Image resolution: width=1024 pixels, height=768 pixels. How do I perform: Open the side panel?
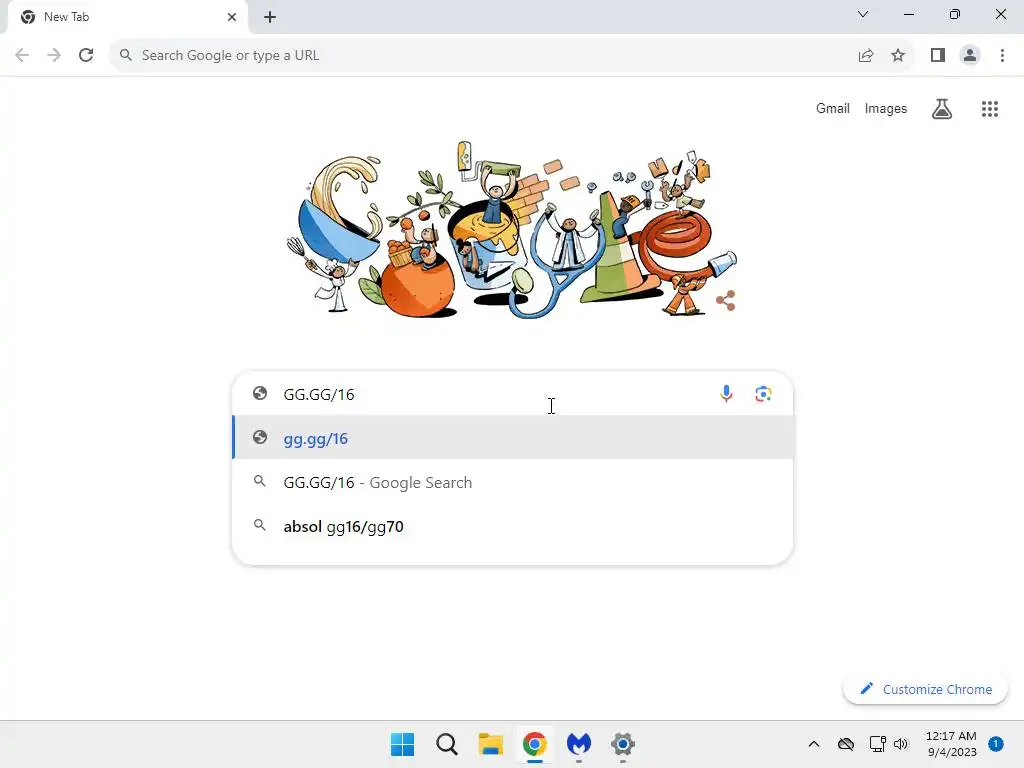[x=938, y=56]
